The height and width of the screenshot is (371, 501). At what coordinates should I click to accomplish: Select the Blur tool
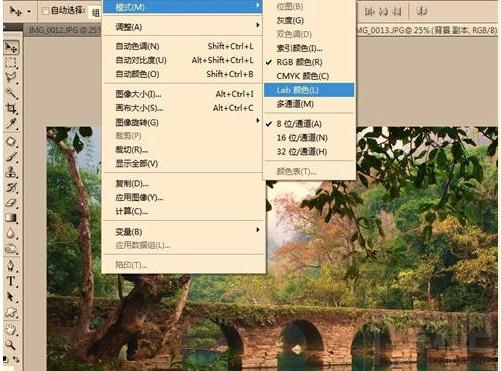point(11,233)
